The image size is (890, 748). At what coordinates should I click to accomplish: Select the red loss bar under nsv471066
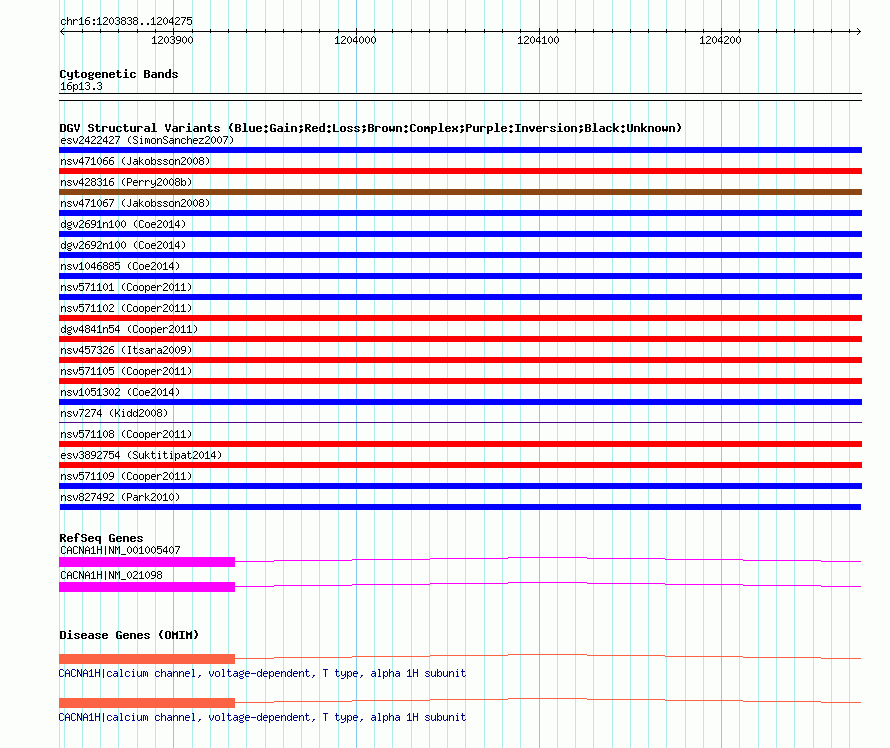pos(460,171)
